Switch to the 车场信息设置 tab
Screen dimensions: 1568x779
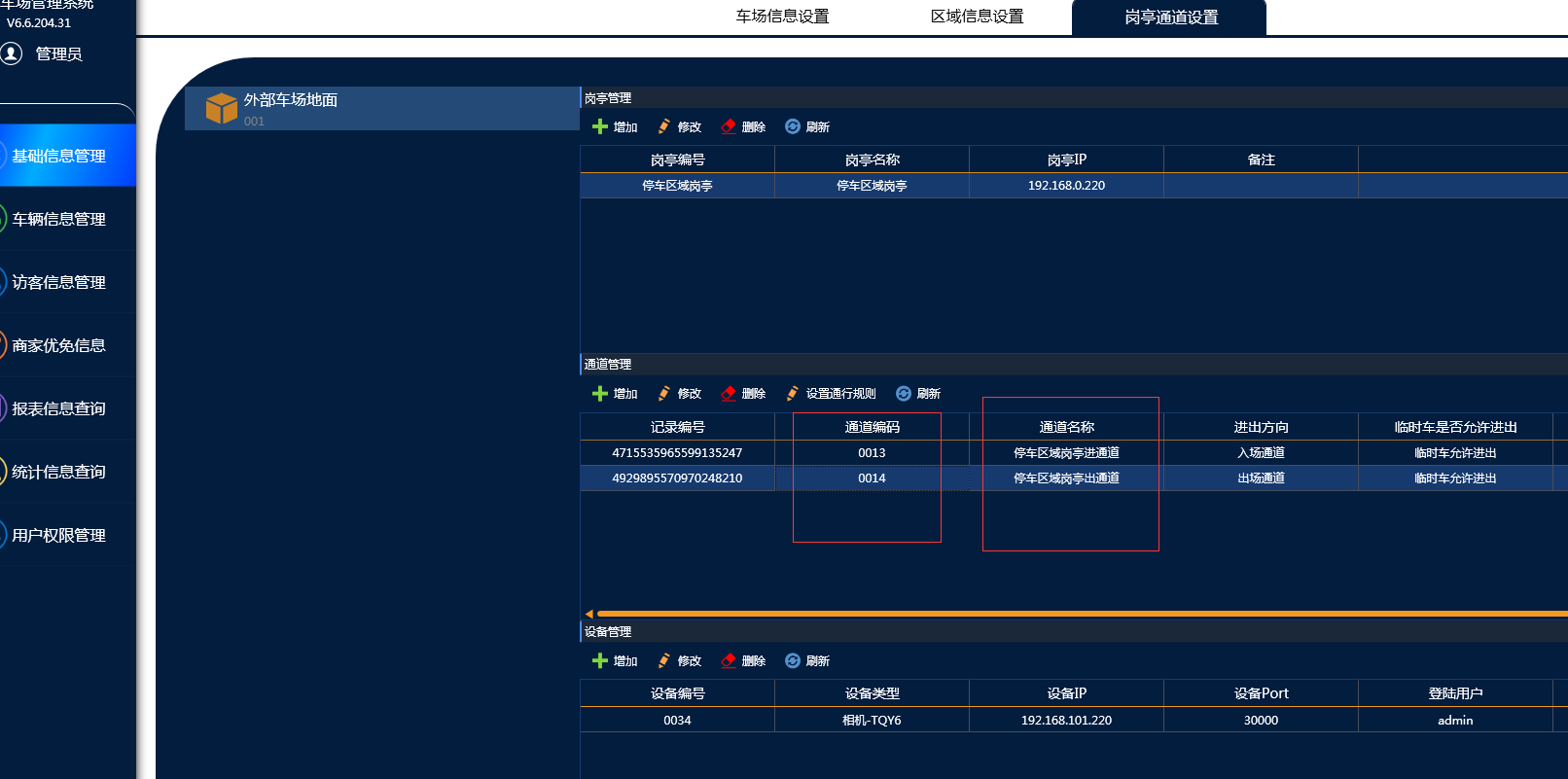(x=782, y=17)
